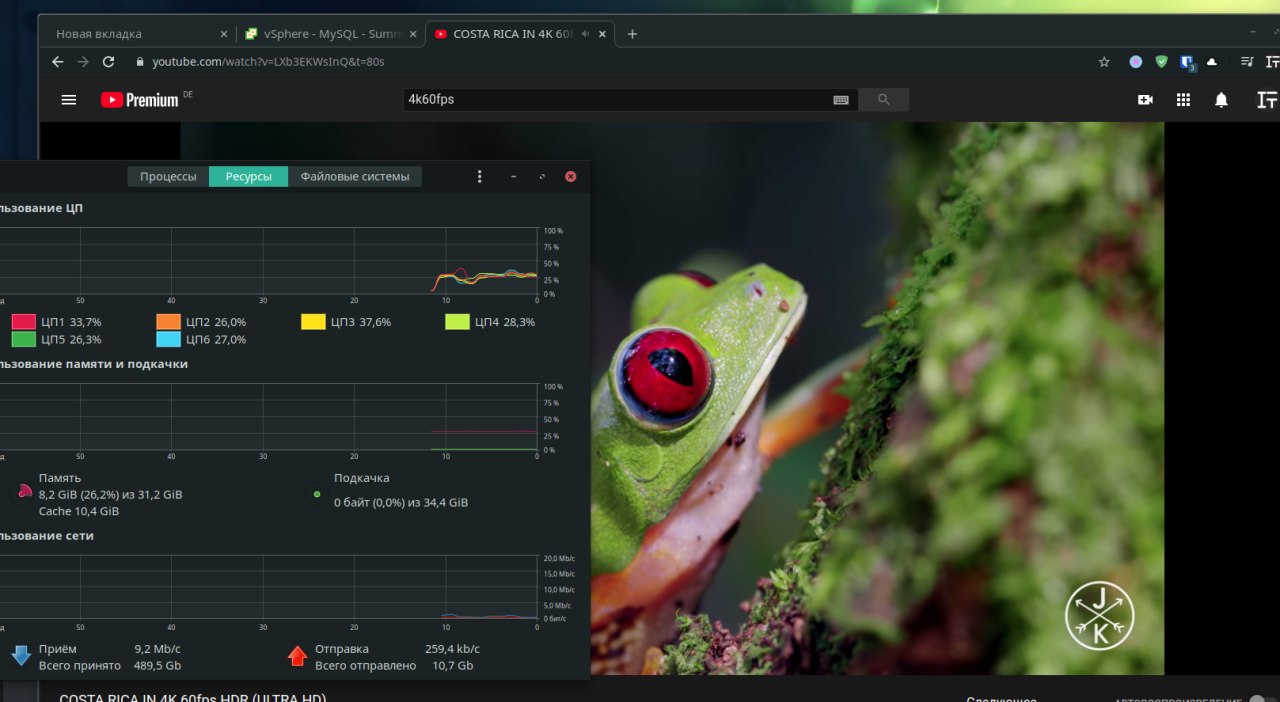1280x702 pixels.
Task: Bookmark this page with the star
Action: click(1104, 62)
